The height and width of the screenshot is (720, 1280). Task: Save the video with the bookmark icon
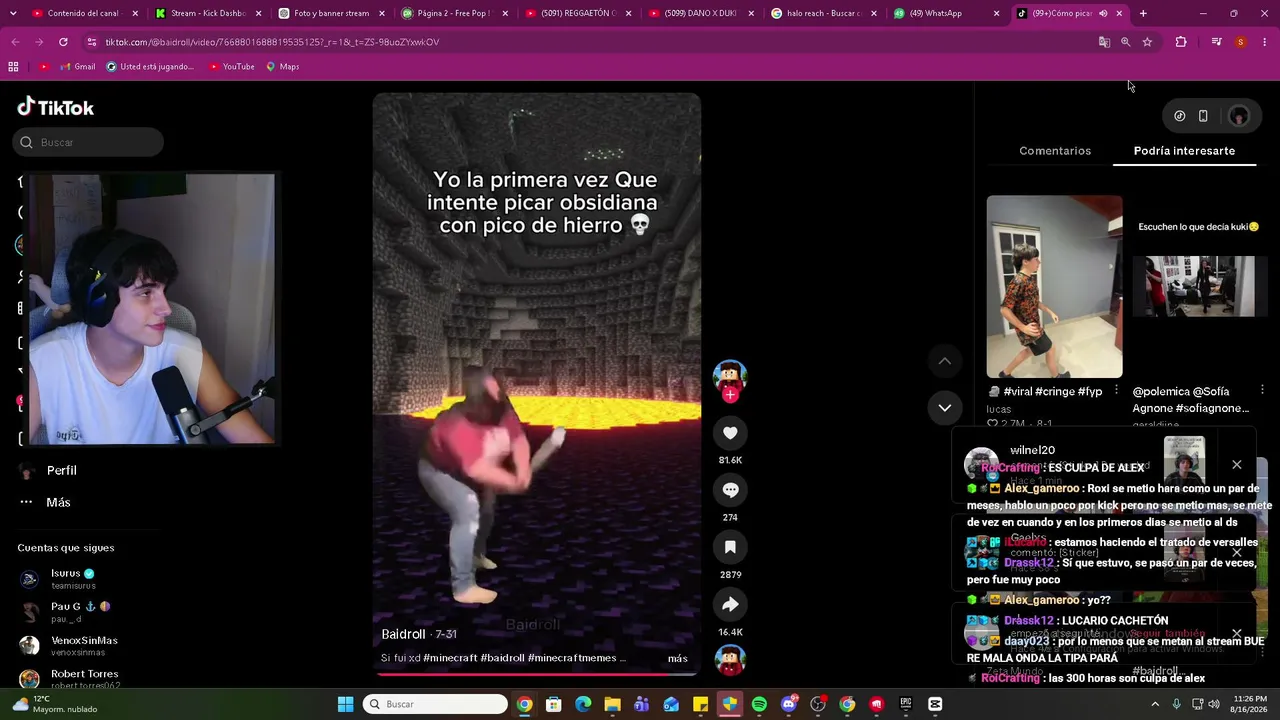[730, 547]
